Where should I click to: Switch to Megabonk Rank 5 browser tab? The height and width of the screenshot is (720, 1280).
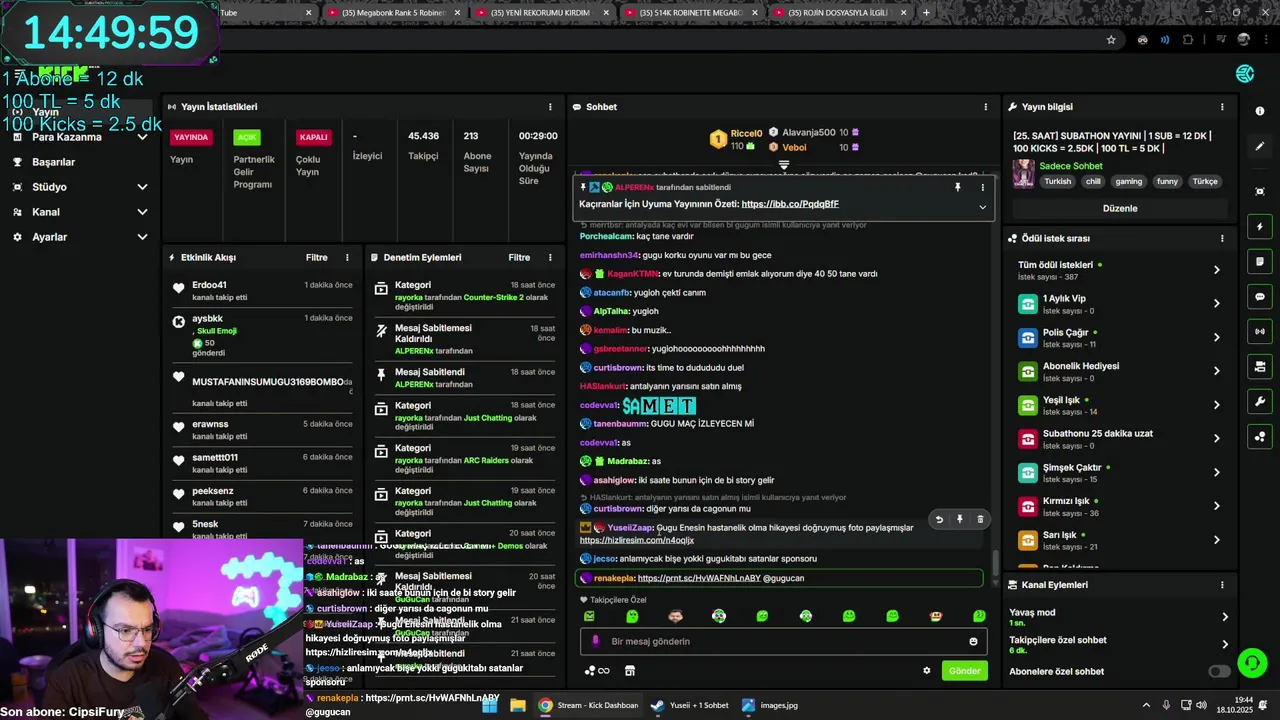point(395,13)
